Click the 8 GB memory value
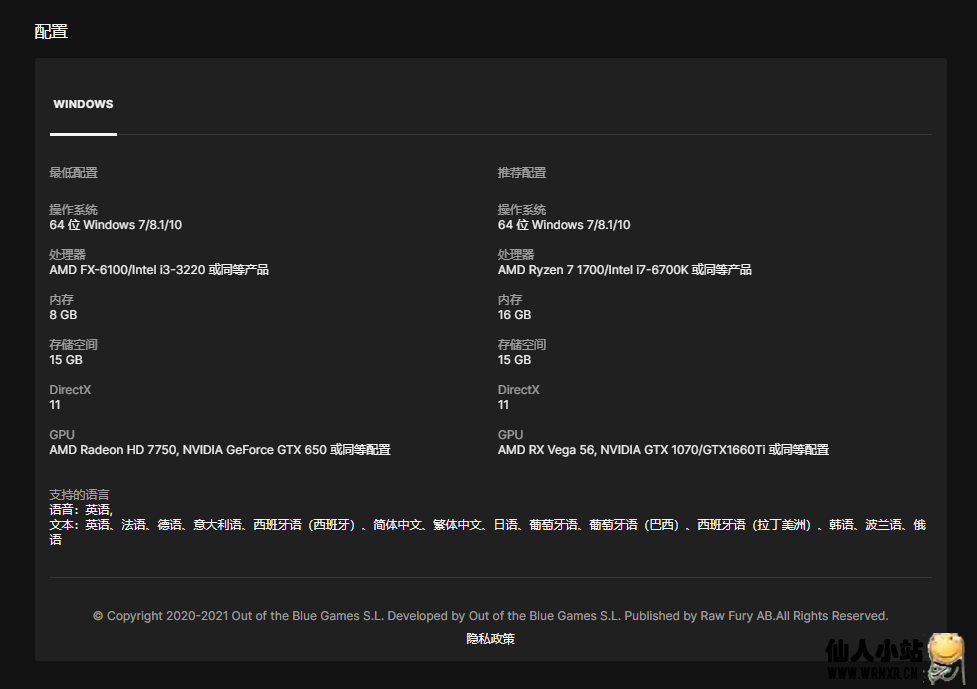 [x=63, y=315]
